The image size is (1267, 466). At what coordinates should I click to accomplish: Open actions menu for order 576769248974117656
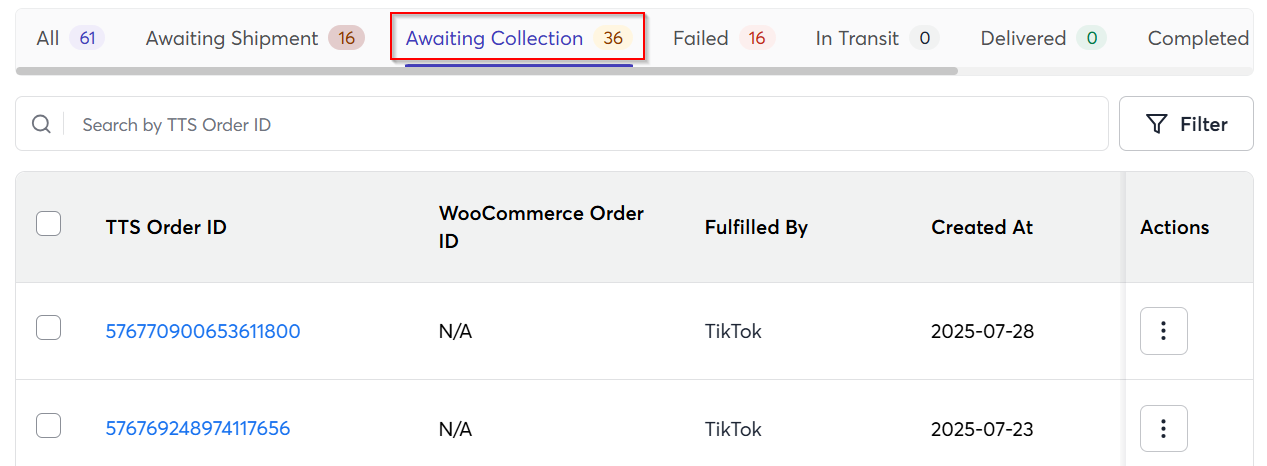click(1163, 428)
